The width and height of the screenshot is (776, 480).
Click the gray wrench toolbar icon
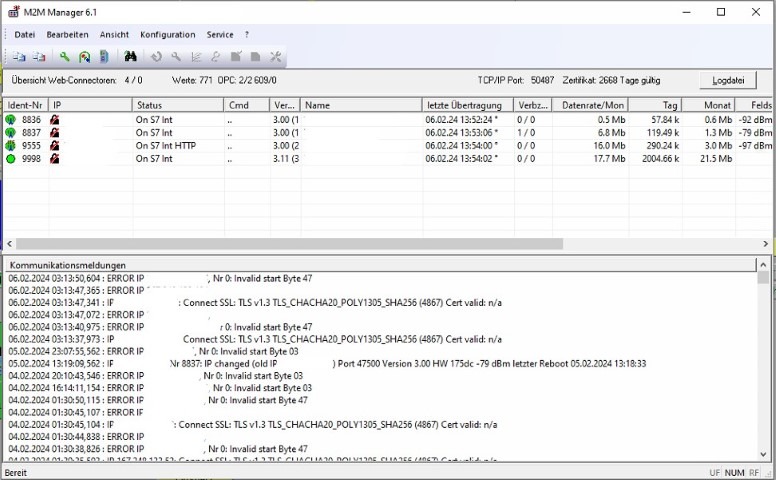[x=176, y=57]
